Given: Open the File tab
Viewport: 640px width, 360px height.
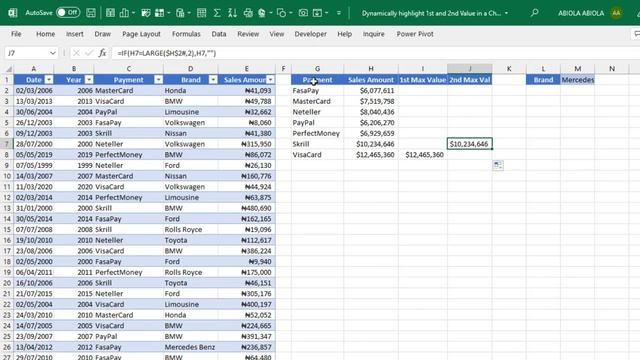Looking at the screenshot, I should (x=16, y=34).
